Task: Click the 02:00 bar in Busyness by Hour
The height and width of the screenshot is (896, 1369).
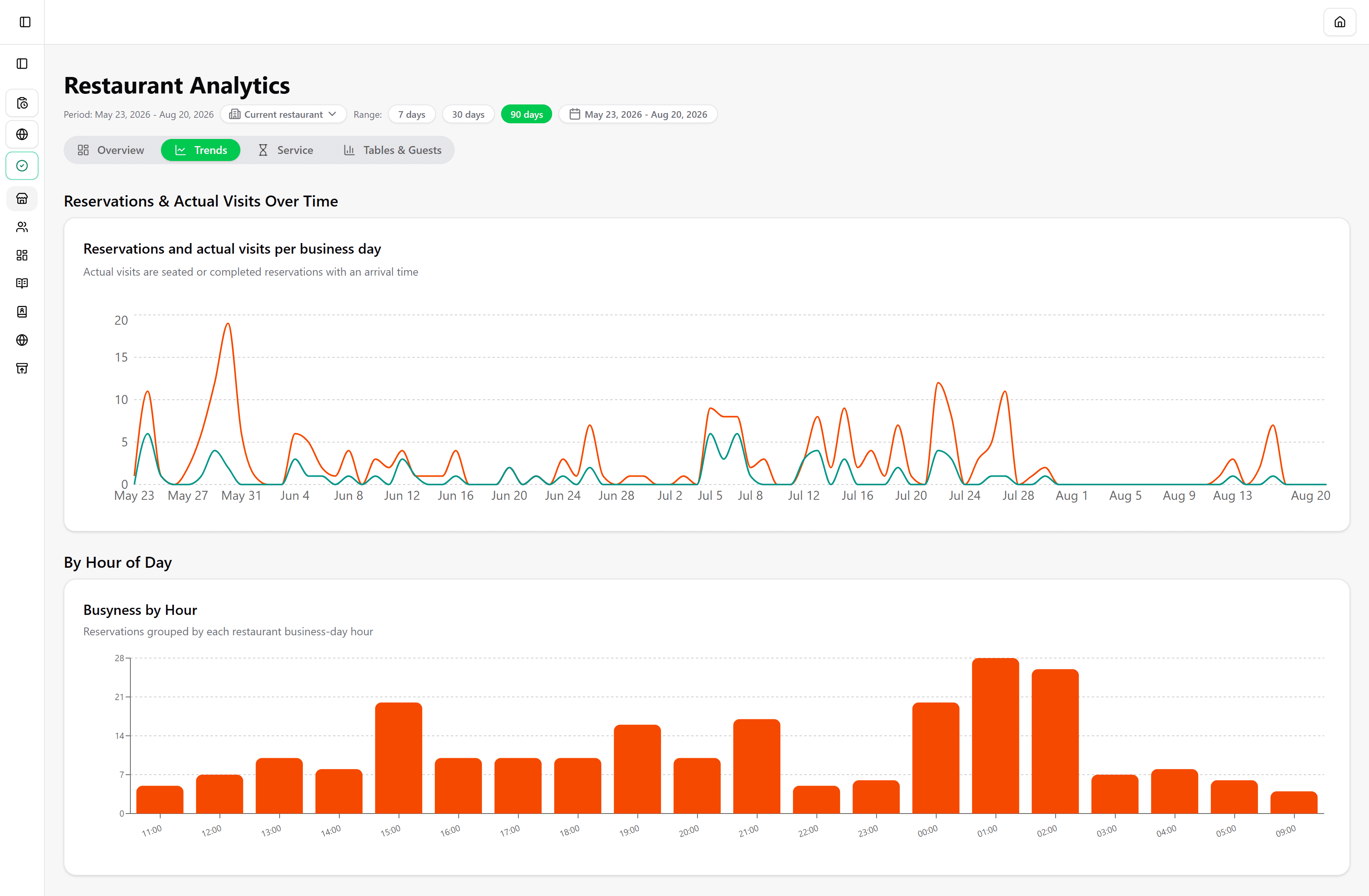Action: coord(1055,741)
